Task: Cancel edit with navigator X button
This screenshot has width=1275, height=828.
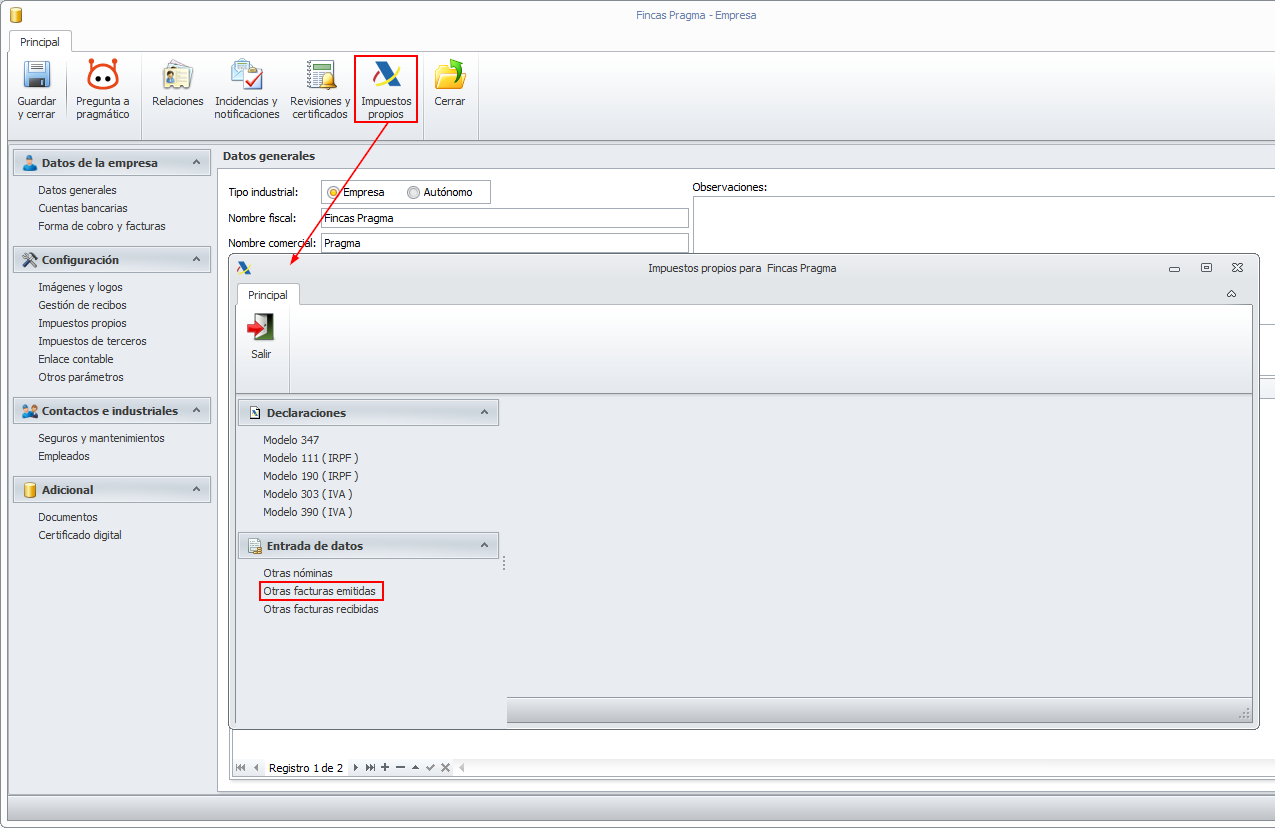Action: [x=445, y=768]
